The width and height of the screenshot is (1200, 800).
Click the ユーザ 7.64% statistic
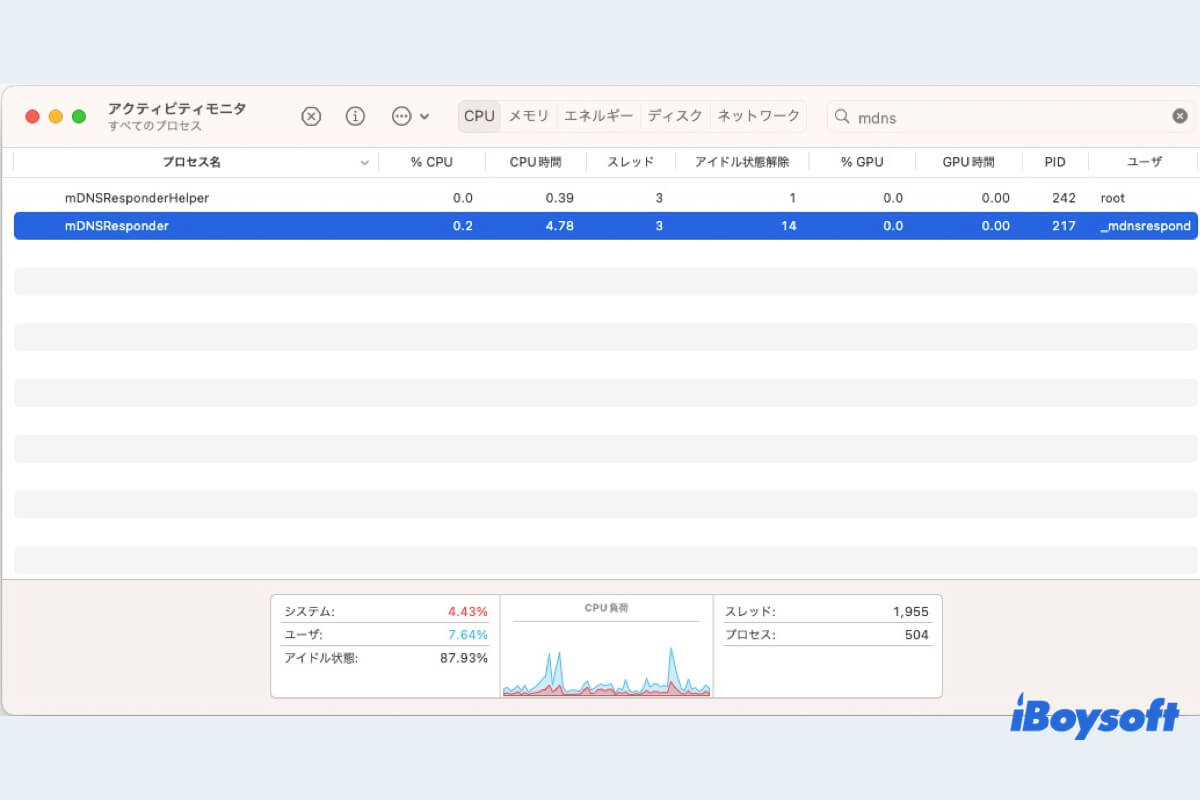click(386, 635)
